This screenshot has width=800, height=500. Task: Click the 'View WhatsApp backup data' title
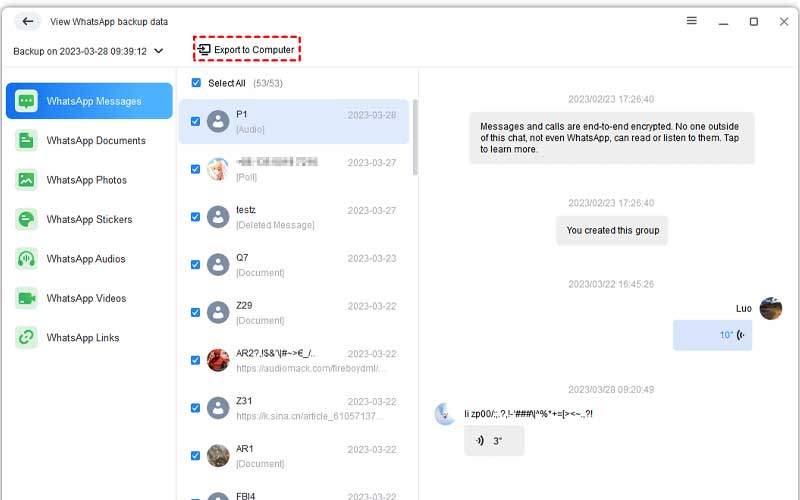click(109, 21)
